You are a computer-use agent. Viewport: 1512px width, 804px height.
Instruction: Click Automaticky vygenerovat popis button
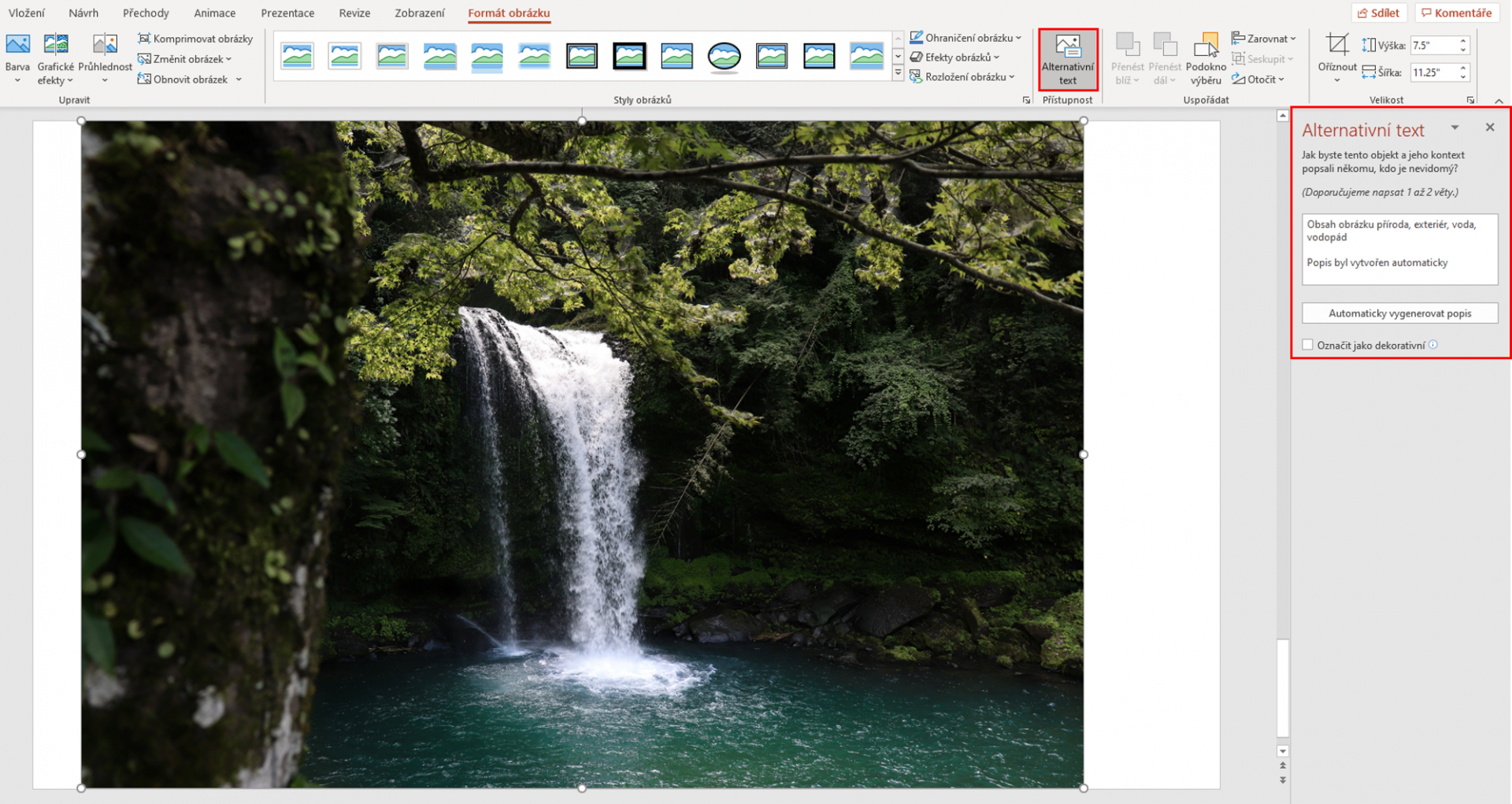[1399, 313]
